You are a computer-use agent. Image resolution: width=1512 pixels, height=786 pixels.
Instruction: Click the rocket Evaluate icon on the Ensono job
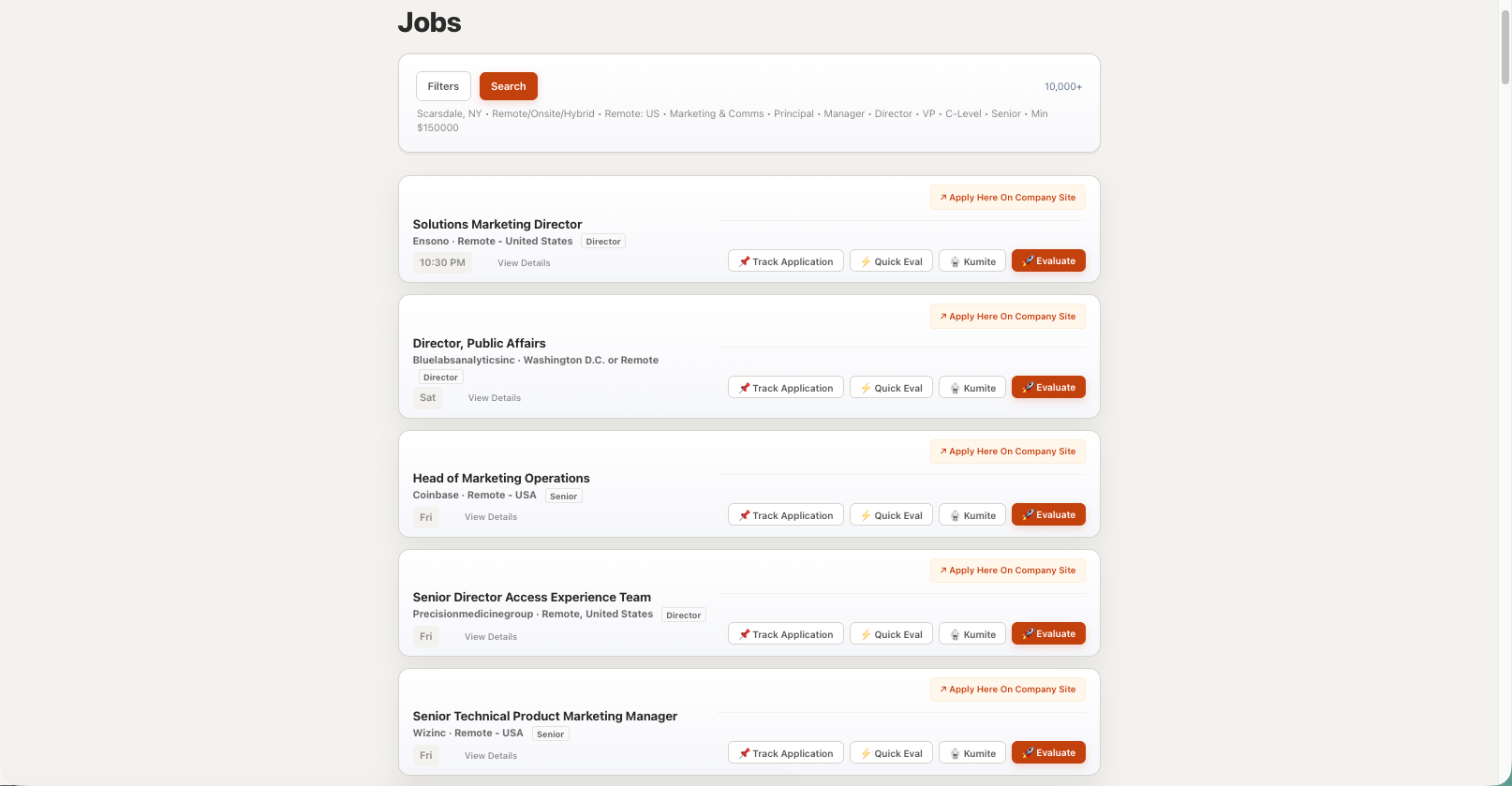[x=1029, y=260]
